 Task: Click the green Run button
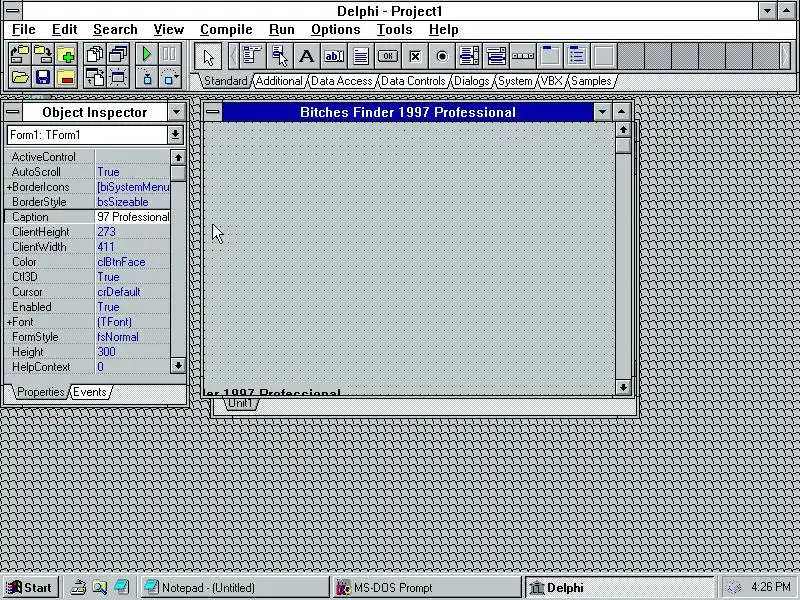[x=146, y=55]
